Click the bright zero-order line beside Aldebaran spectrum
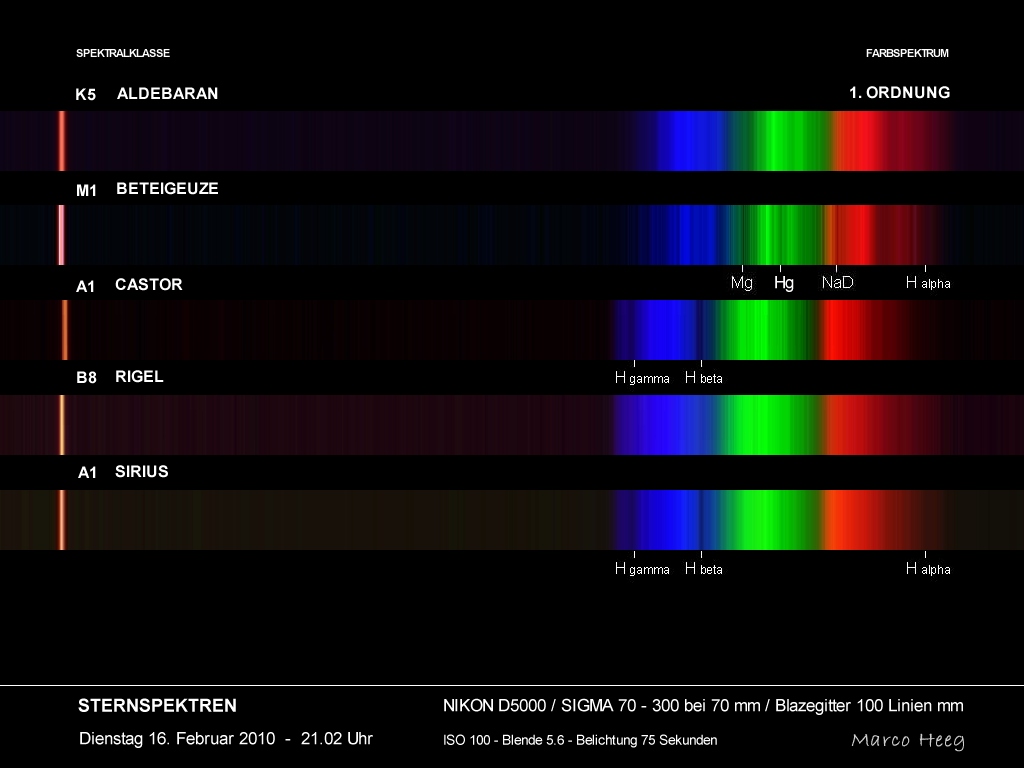The width and height of the screenshot is (1024, 768). 62,140
